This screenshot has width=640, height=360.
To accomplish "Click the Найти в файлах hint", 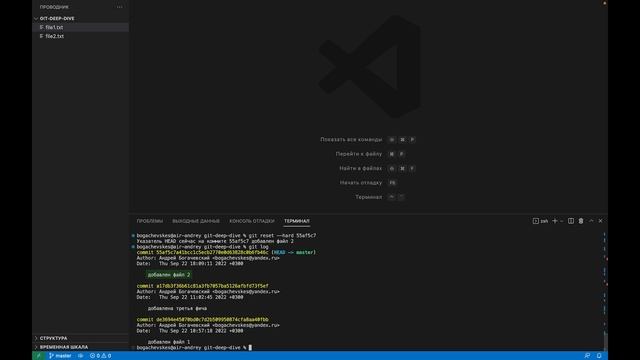I will (x=360, y=168).
